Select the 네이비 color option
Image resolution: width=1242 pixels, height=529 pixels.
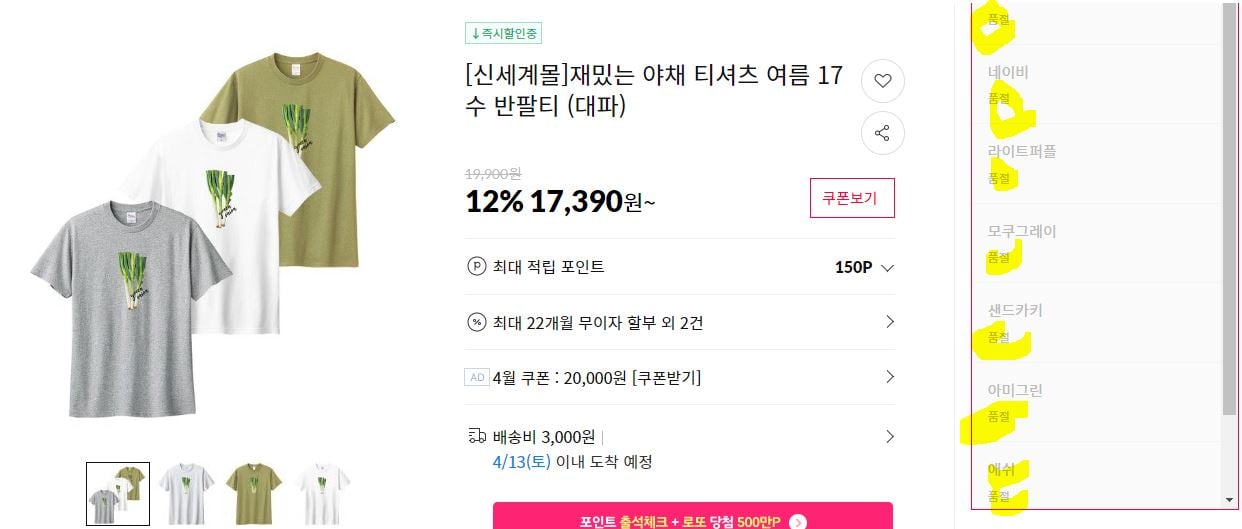[1097, 85]
